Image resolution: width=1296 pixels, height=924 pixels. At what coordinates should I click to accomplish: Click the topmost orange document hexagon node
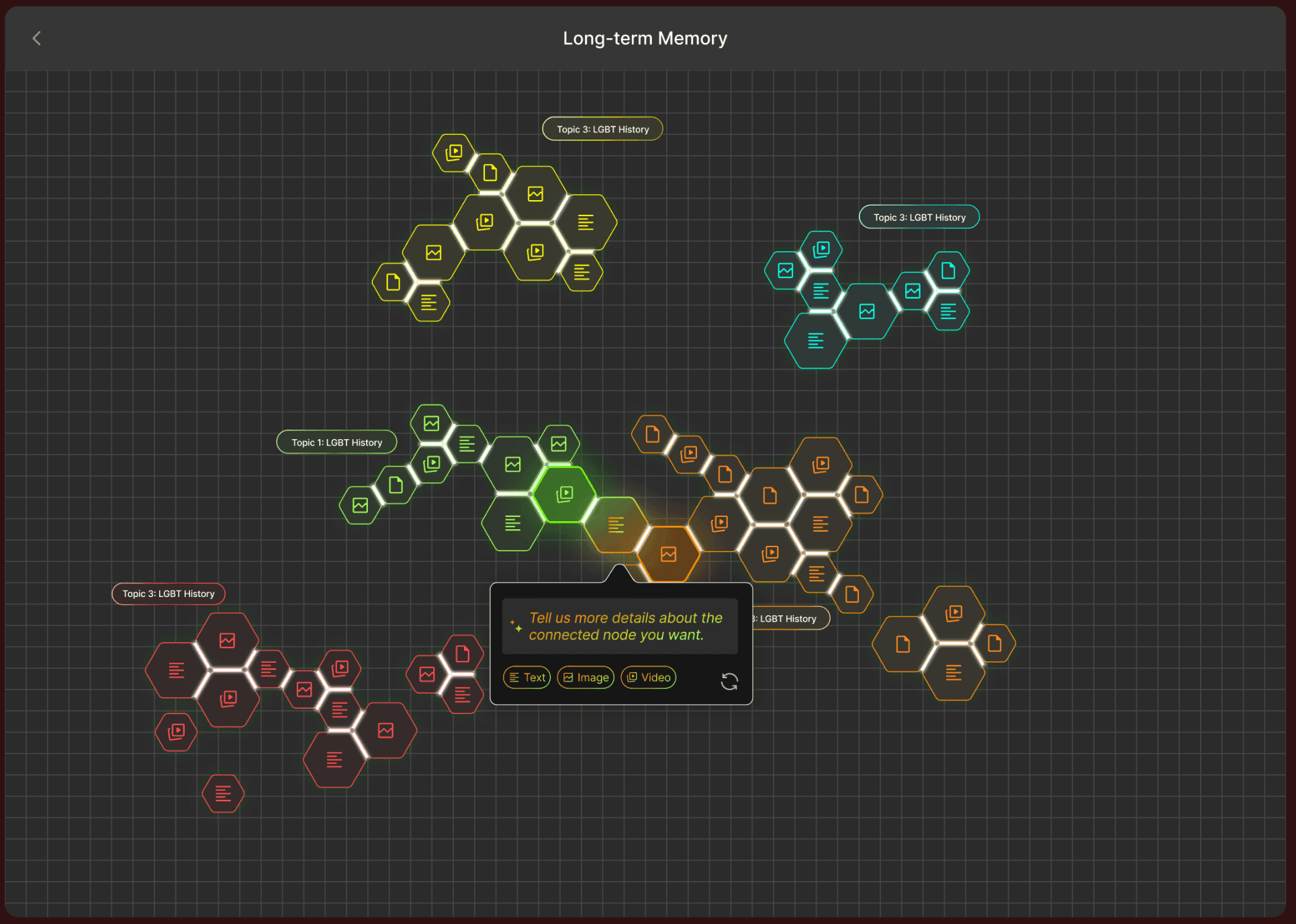coord(652,434)
